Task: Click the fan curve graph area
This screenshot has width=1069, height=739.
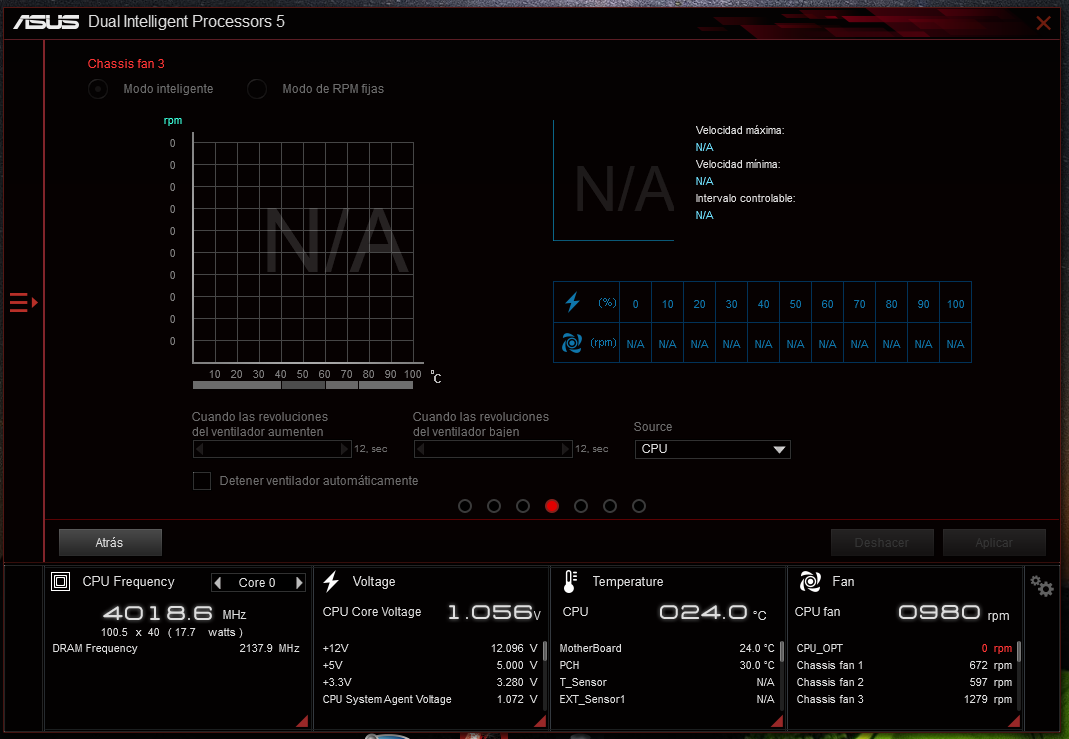Action: [x=303, y=252]
